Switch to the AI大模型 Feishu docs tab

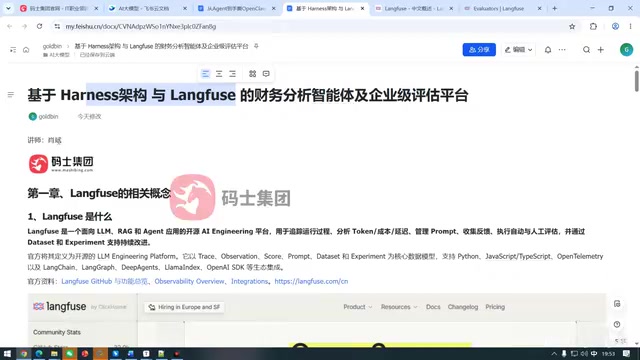click(144, 9)
